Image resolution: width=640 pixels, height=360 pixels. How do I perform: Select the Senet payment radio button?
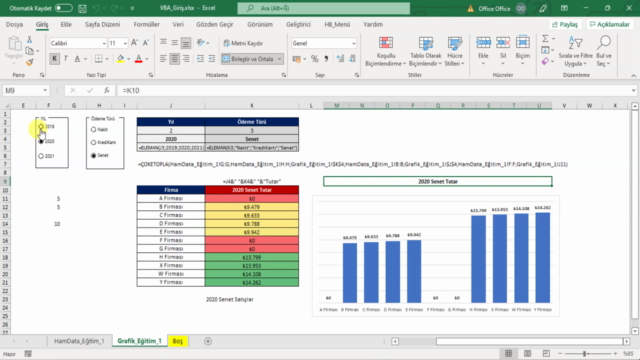(x=93, y=156)
